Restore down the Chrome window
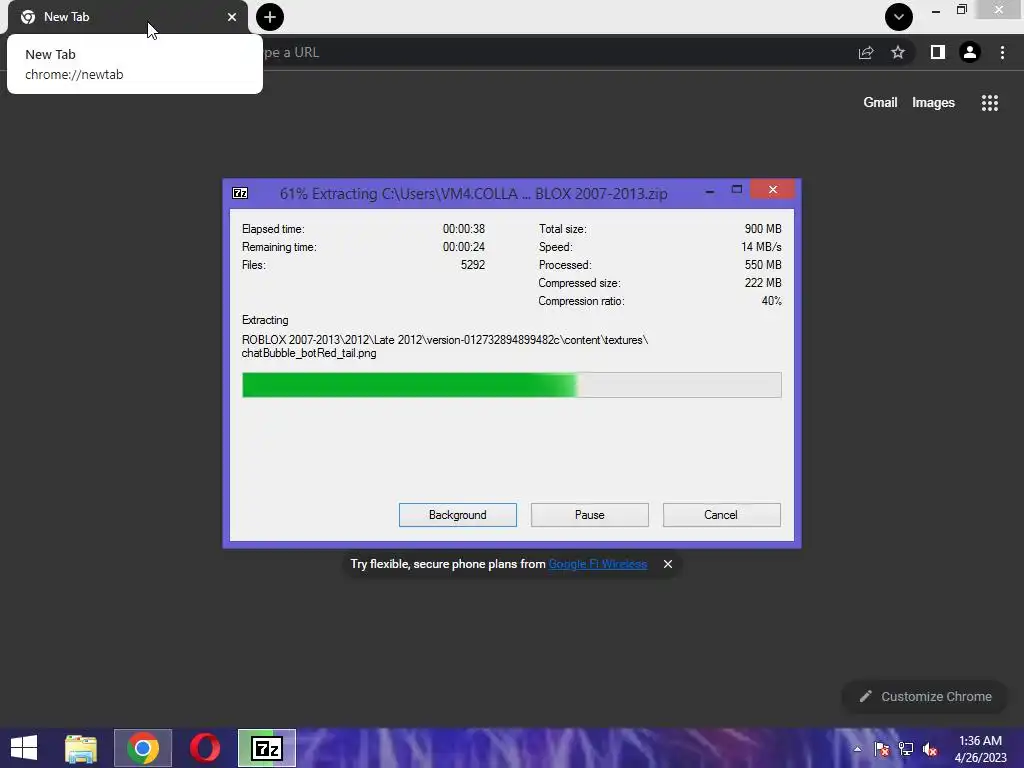The image size is (1024, 768). tap(961, 9)
